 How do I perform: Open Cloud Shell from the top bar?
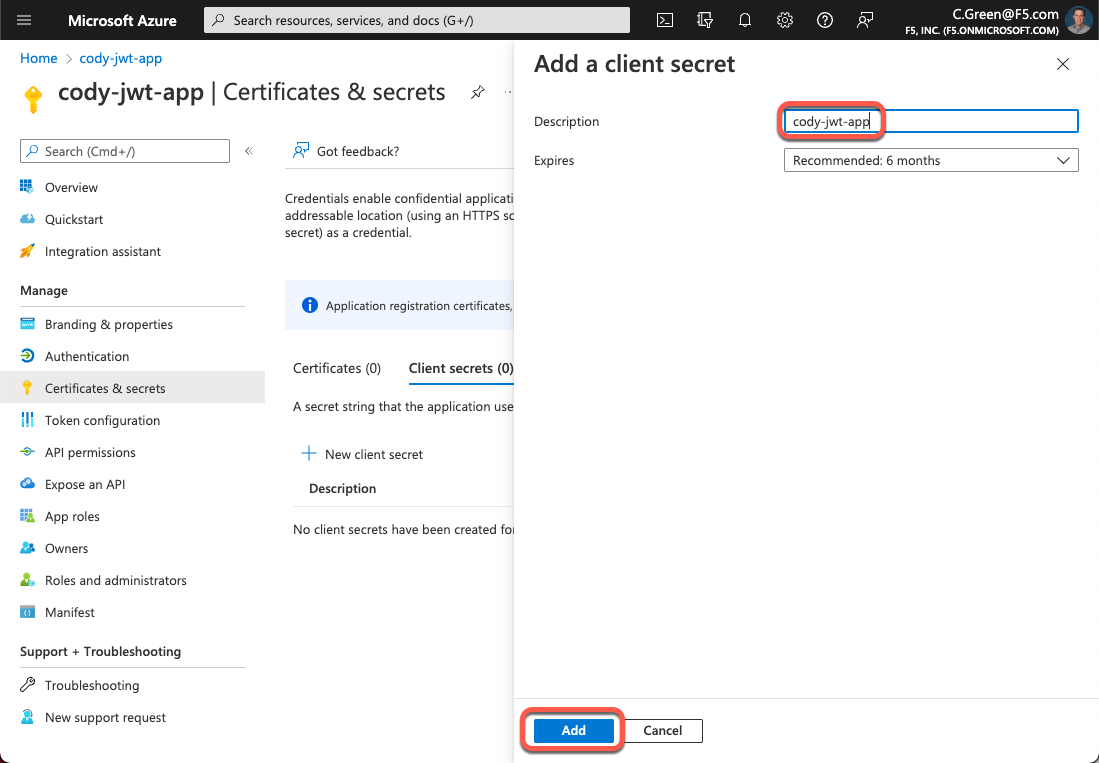pyautogui.click(x=665, y=20)
